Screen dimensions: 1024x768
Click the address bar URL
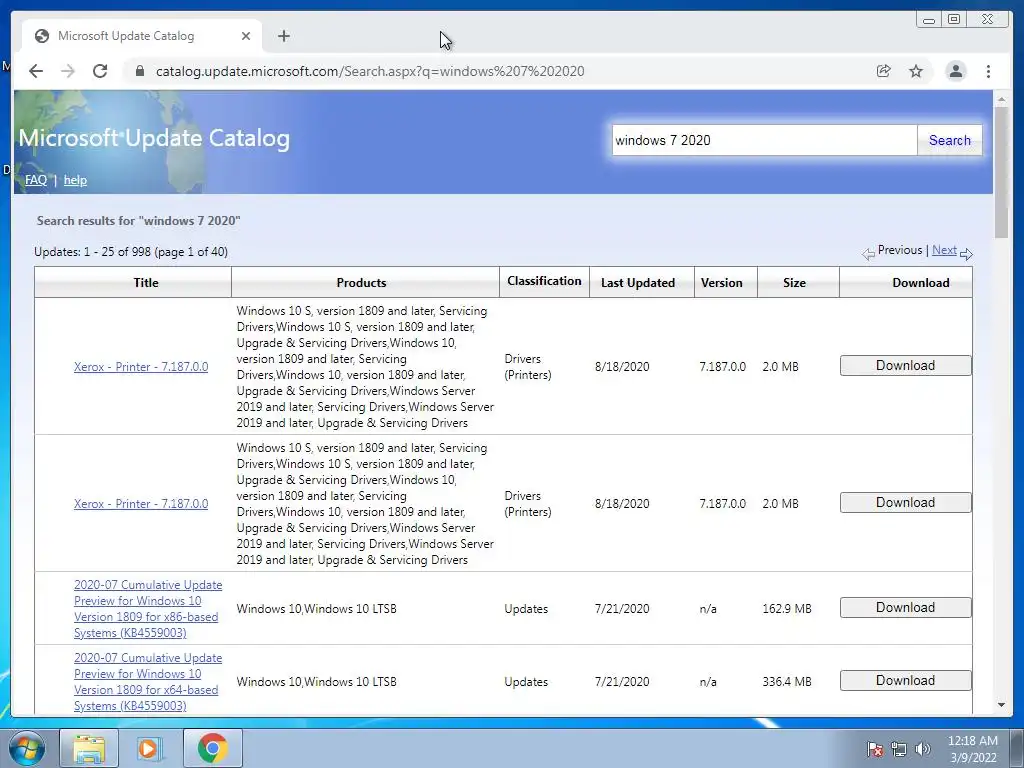(x=370, y=71)
